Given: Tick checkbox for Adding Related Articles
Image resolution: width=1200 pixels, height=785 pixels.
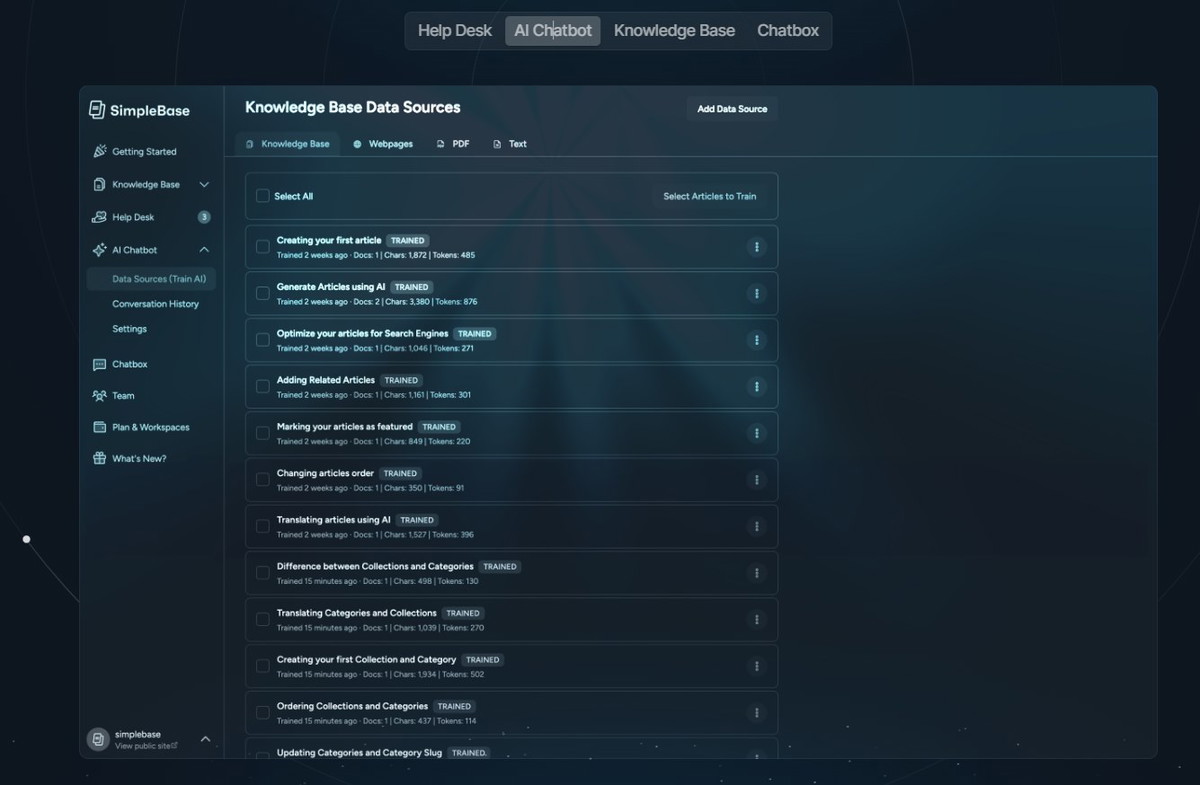Looking at the screenshot, I should 263,387.
